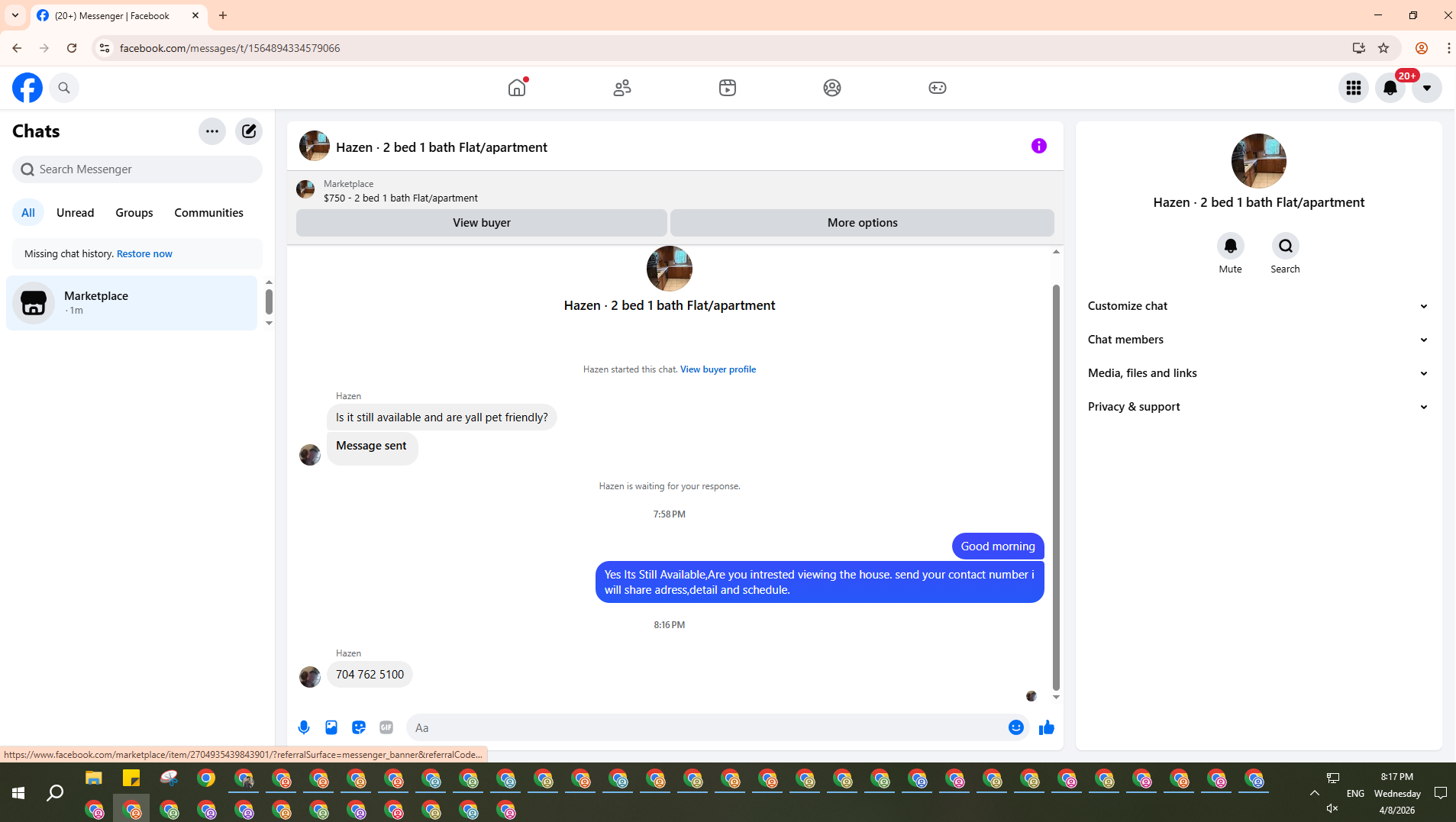Expand Media, files and links section
The width and height of the screenshot is (1456, 822).
click(x=1258, y=373)
